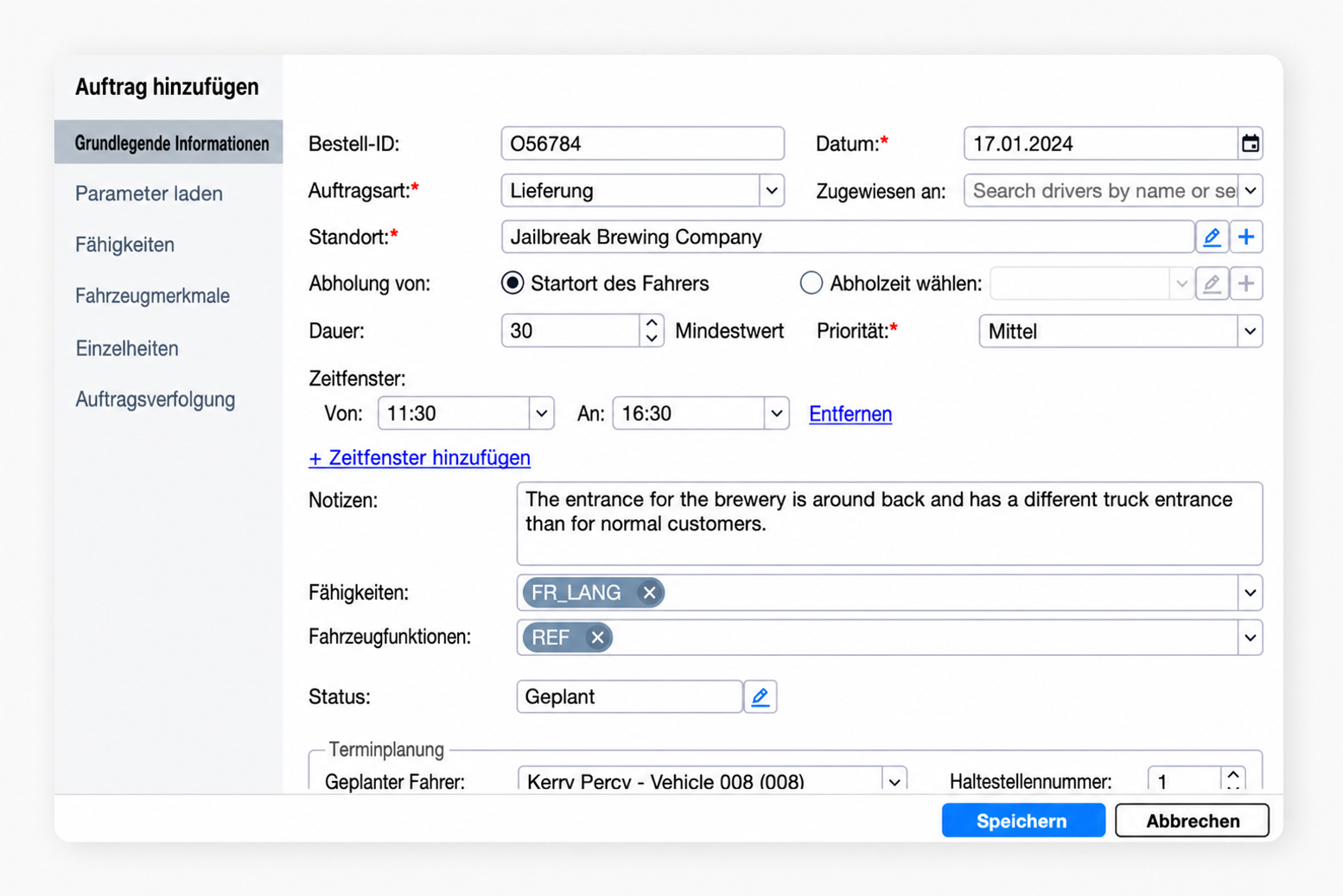Screen dimensions: 1343x896
Task: Select Startort des Fahrers radio option
Action: [512, 283]
